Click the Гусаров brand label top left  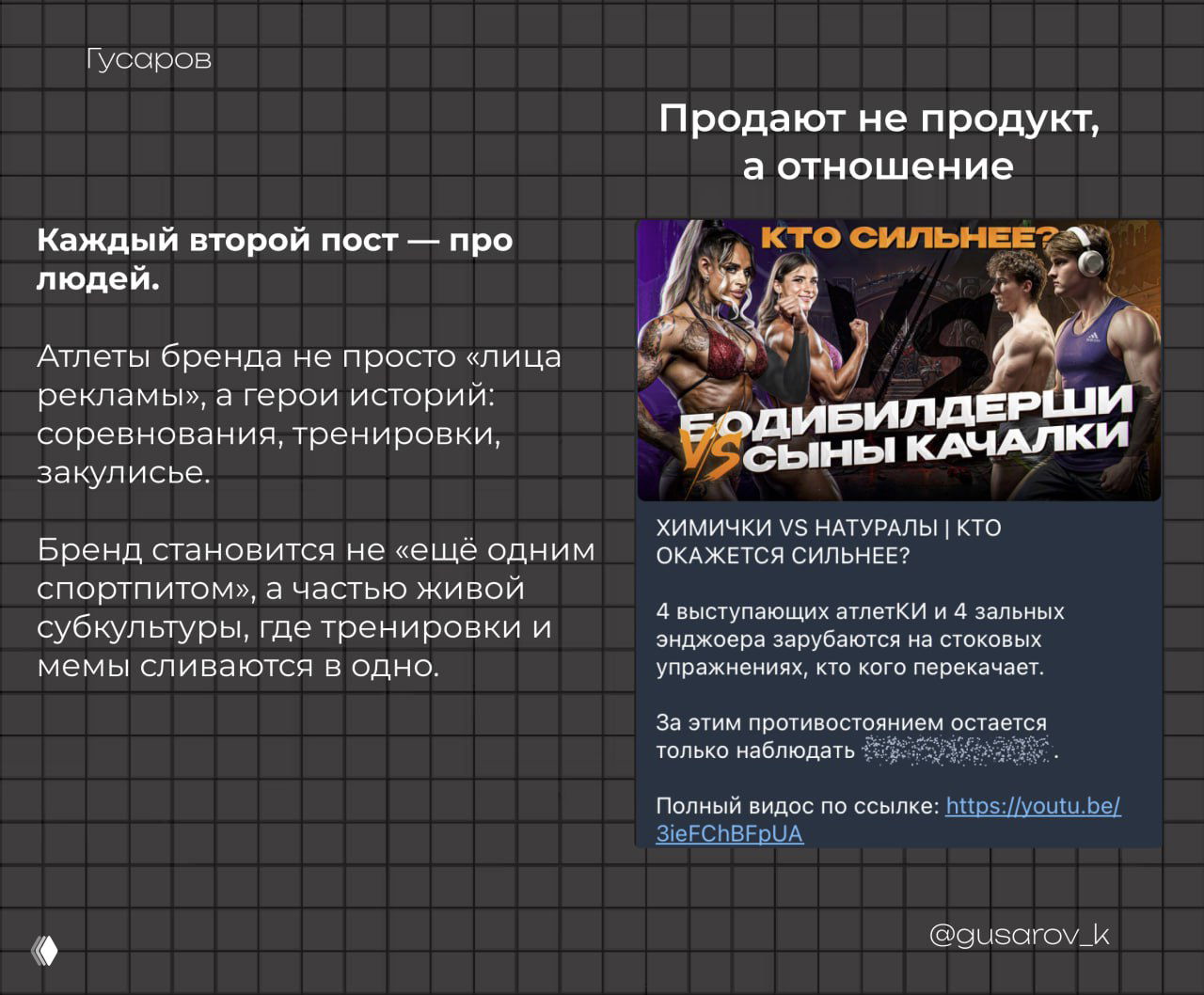click(147, 59)
